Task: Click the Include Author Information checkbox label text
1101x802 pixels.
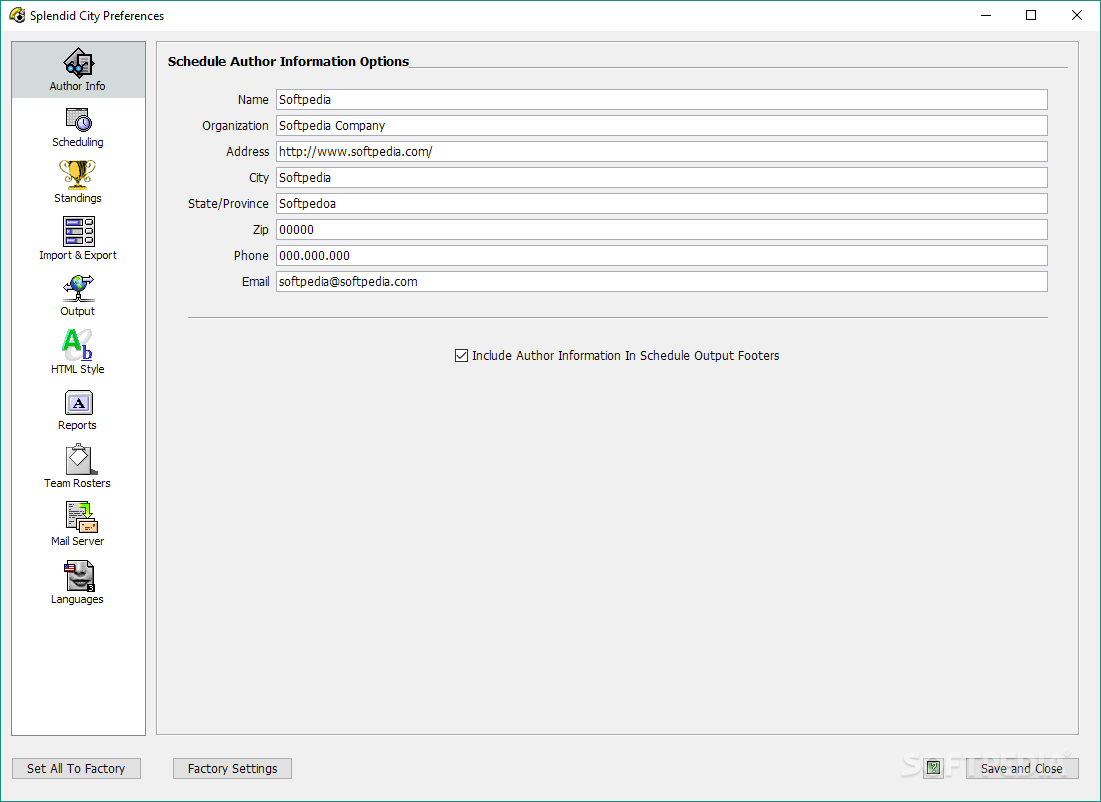Action: pyautogui.click(x=626, y=355)
